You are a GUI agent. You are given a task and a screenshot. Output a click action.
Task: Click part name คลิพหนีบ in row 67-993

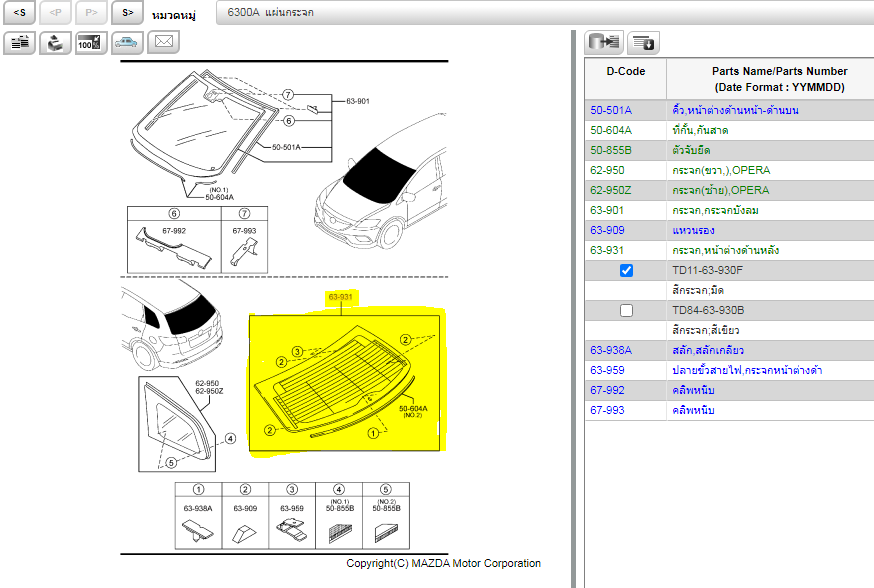click(693, 411)
